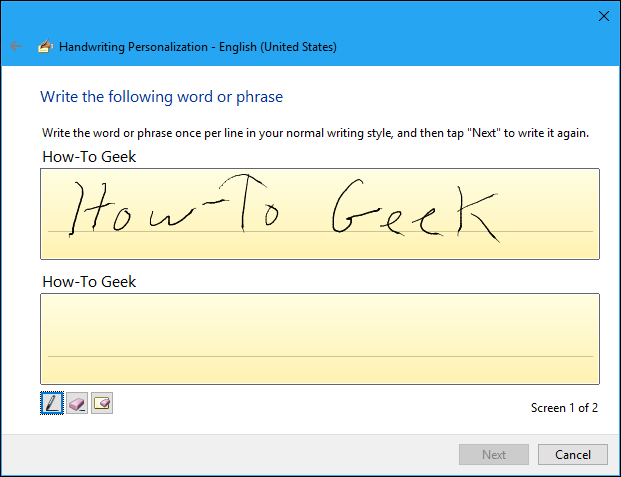Click the first "How-To Geek" label
This screenshot has height=477, width=621.
tap(89, 156)
